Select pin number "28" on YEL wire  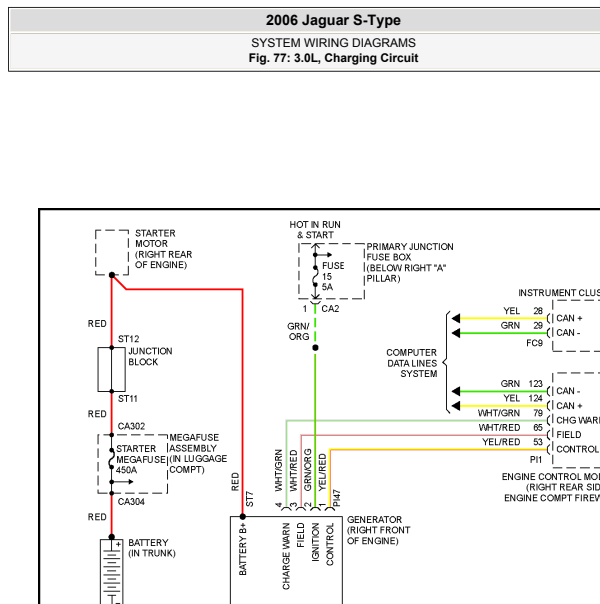coord(538,311)
